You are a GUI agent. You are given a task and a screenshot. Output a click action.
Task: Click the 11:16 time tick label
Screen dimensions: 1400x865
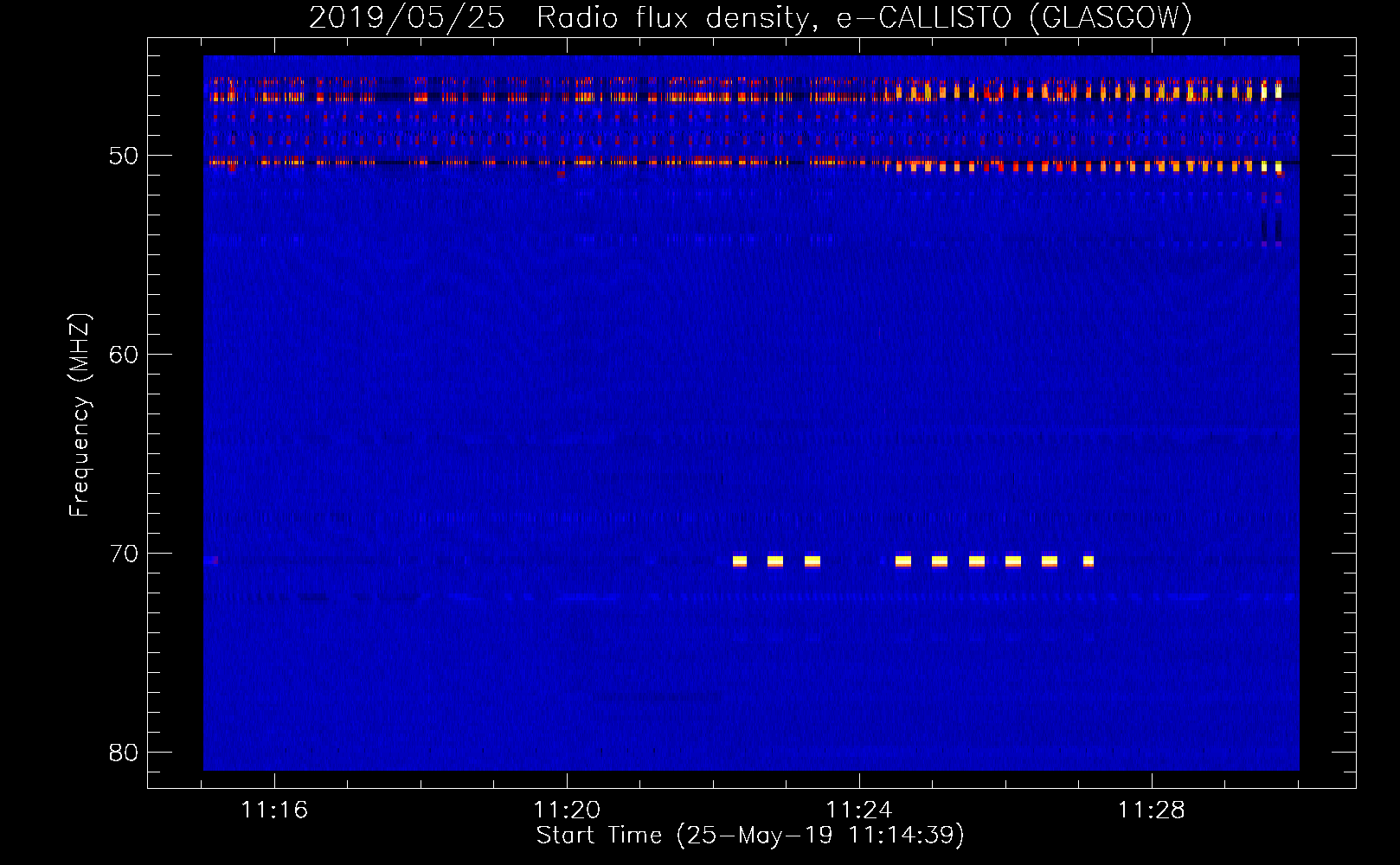click(x=274, y=811)
